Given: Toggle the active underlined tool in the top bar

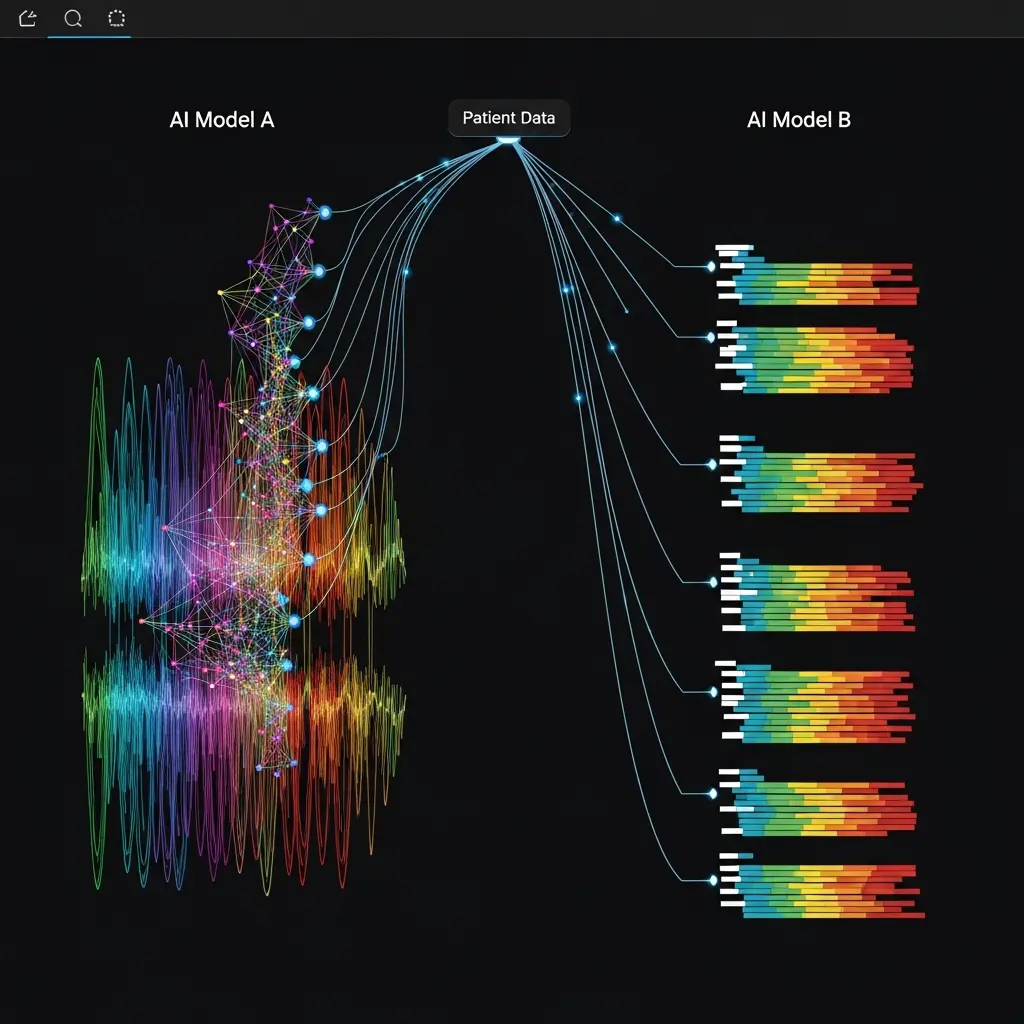Looking at the screenshot, I should click(x=71, y=18).
